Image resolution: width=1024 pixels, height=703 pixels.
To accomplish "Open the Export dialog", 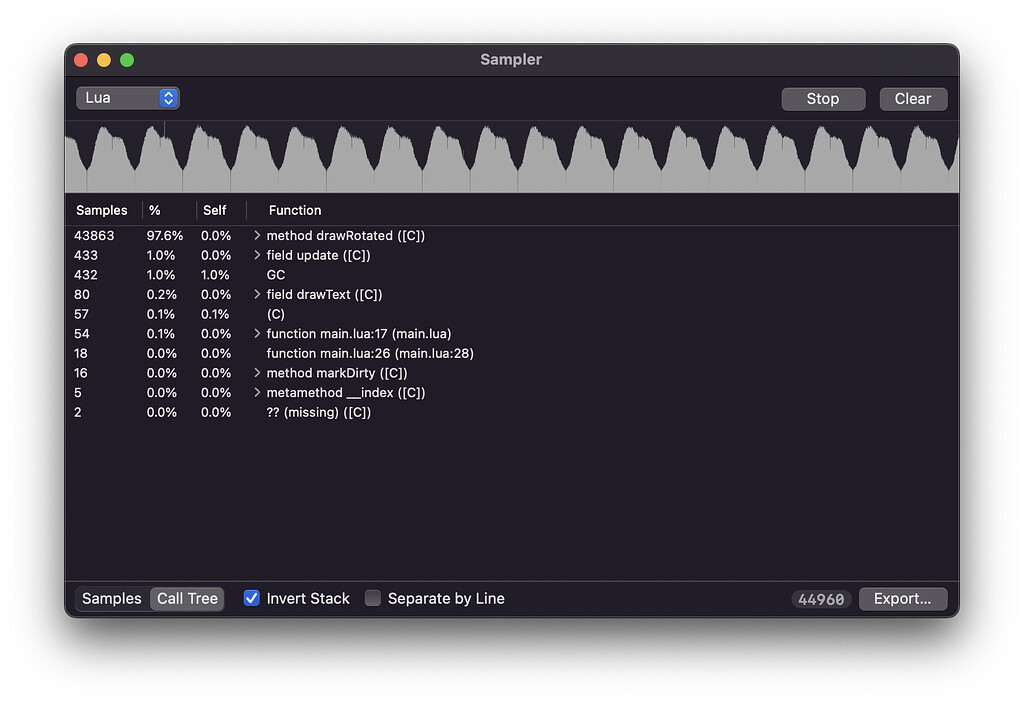I will (902, 598).
